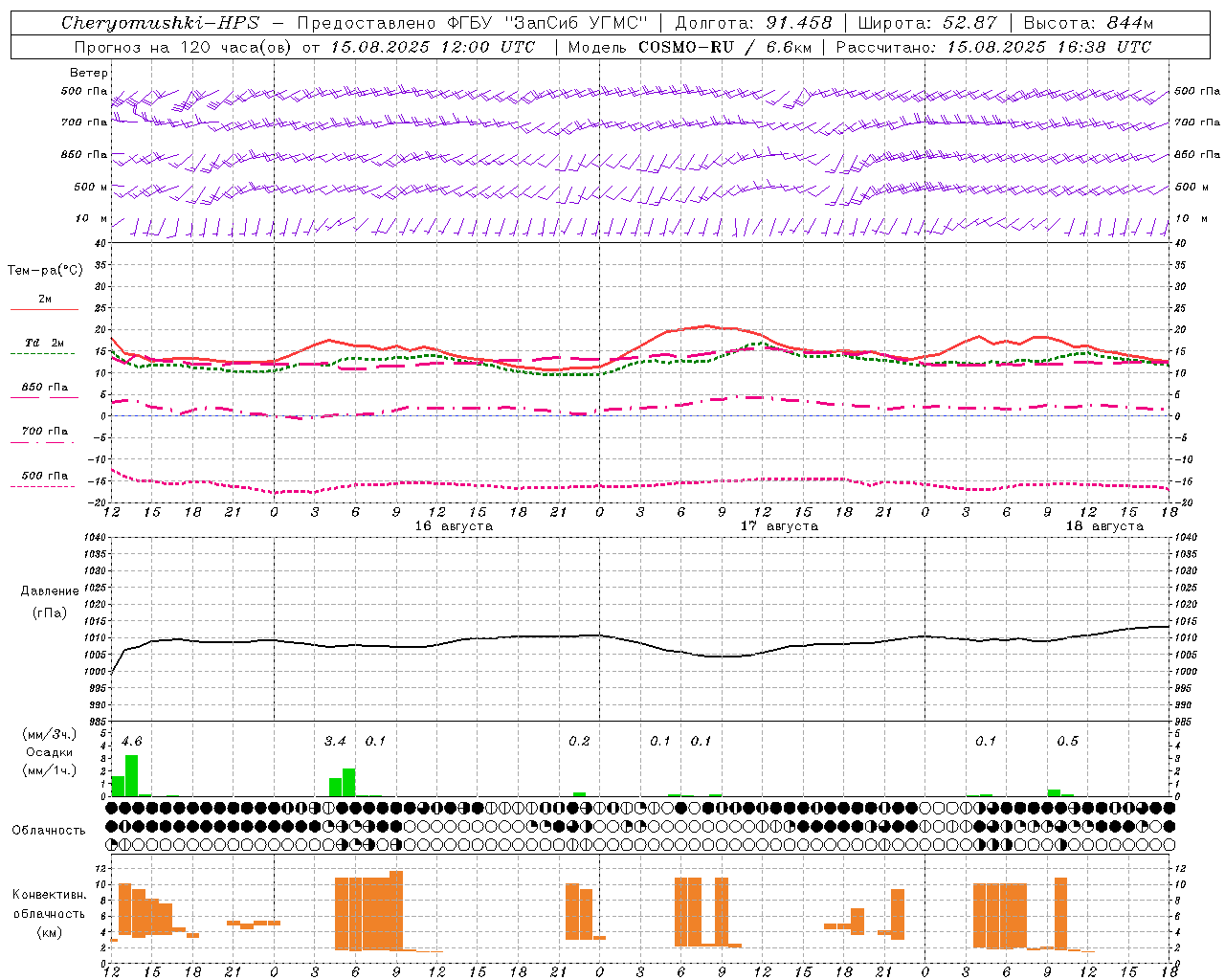The width and height of the screenshot is (1225, 980).
Task: Click the 2м temperature legend label
Action: pos(45,299)
